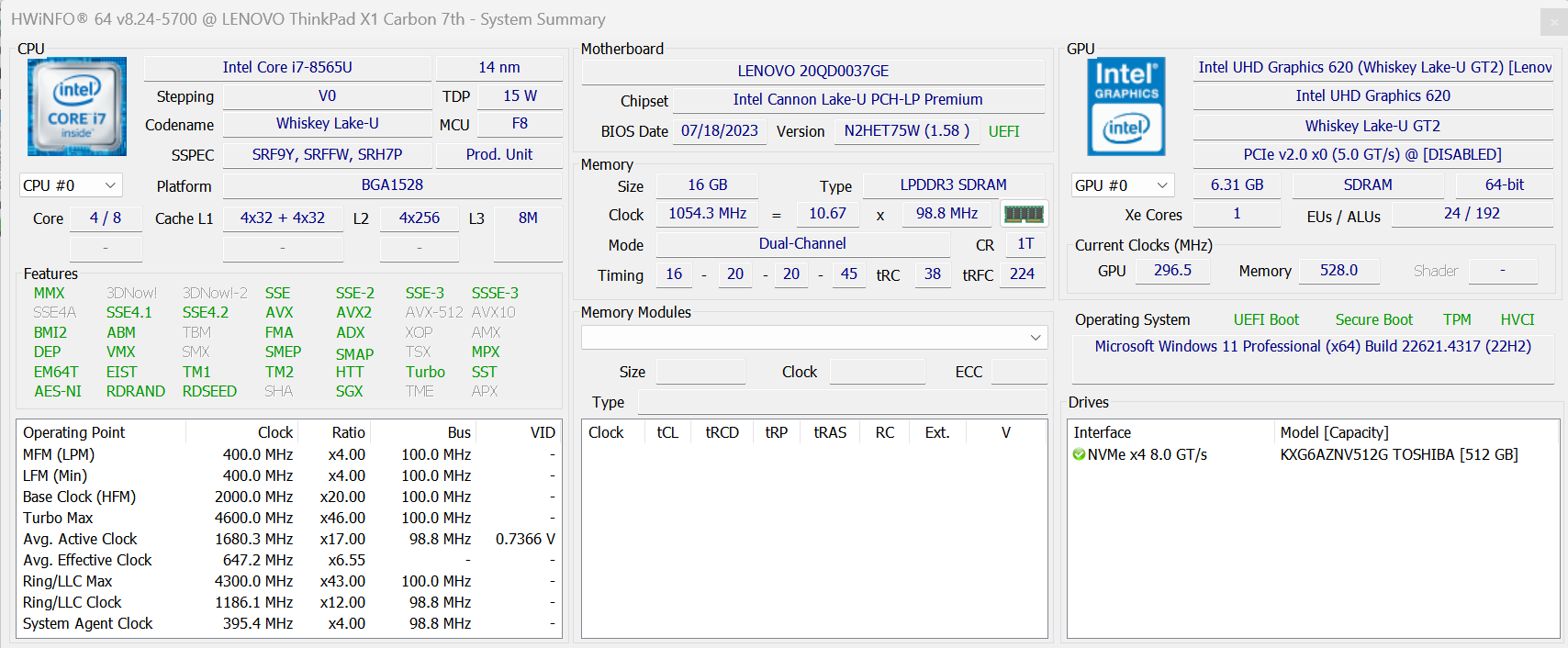Click the tCL column header
1568x648 pixels.
[667, 432]
